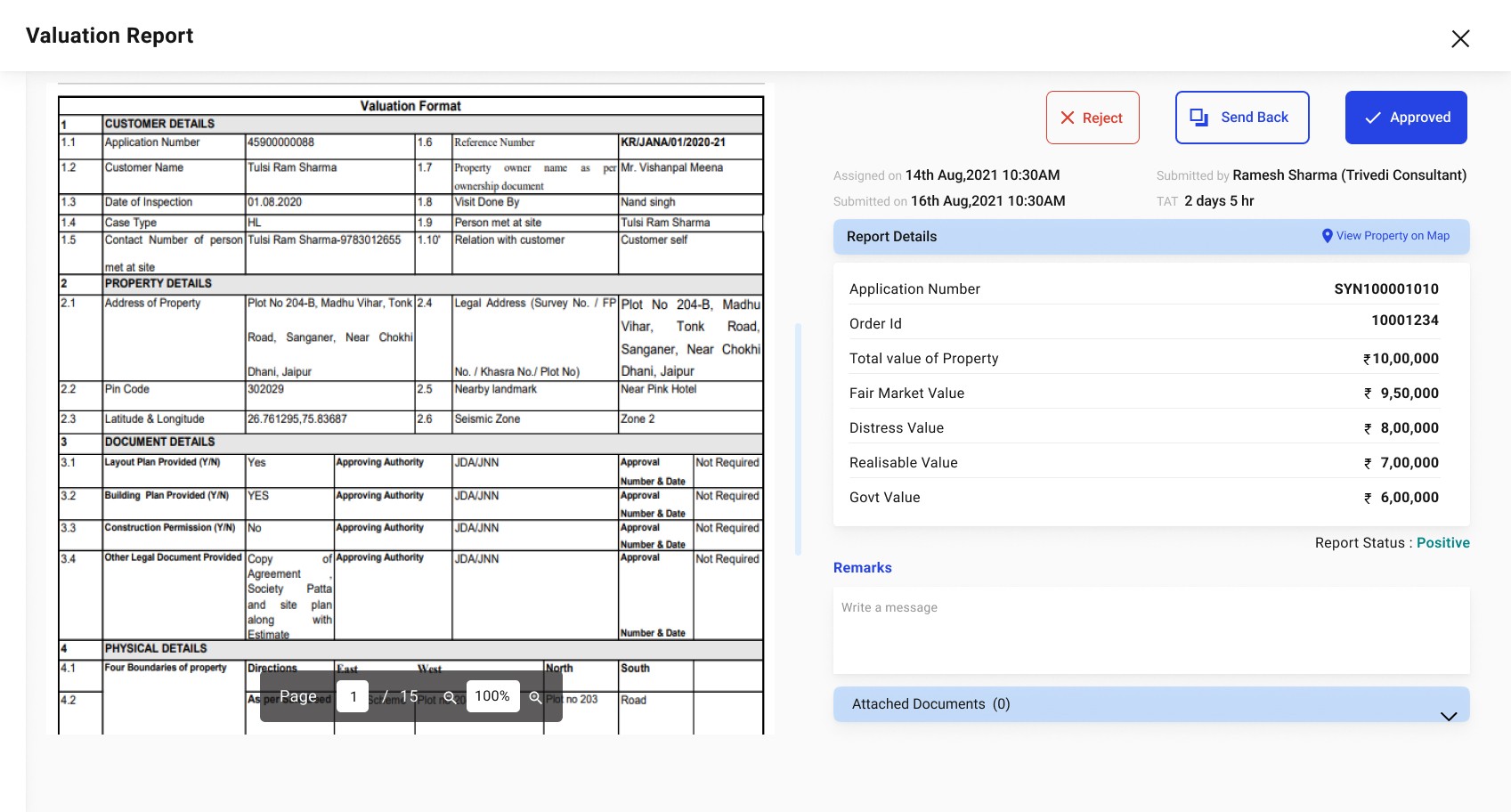Screen dimensions: 1511x812
Task: Click reference number KR/JANA/01/2020-21 in document
Action: pyautogui.click(x=673, y=142)
